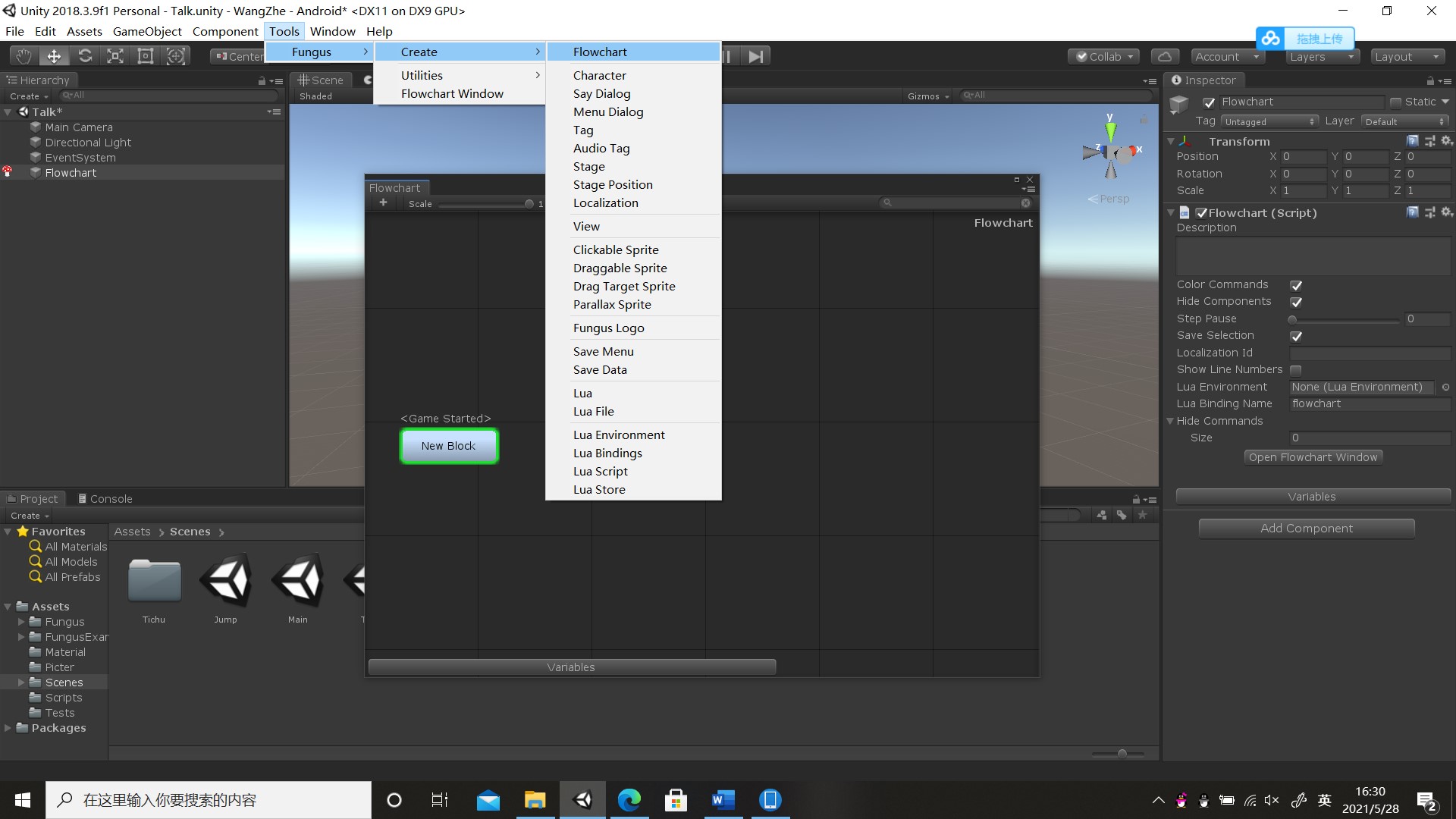Enable the Show Line Numbers checkbox
Screen dimensions: 1456x819
tap(1296, 370)
